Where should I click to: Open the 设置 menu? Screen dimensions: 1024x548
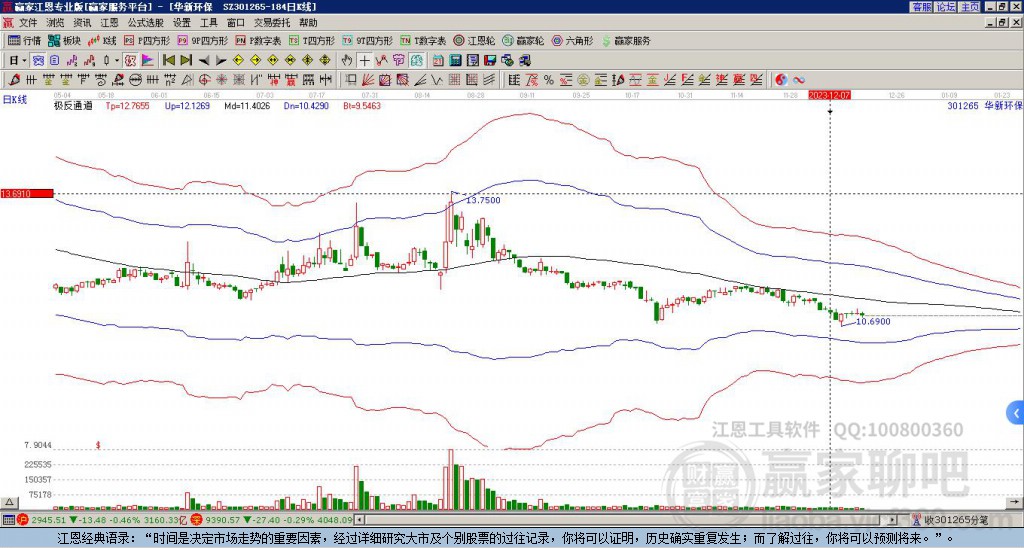pos(182,23)
